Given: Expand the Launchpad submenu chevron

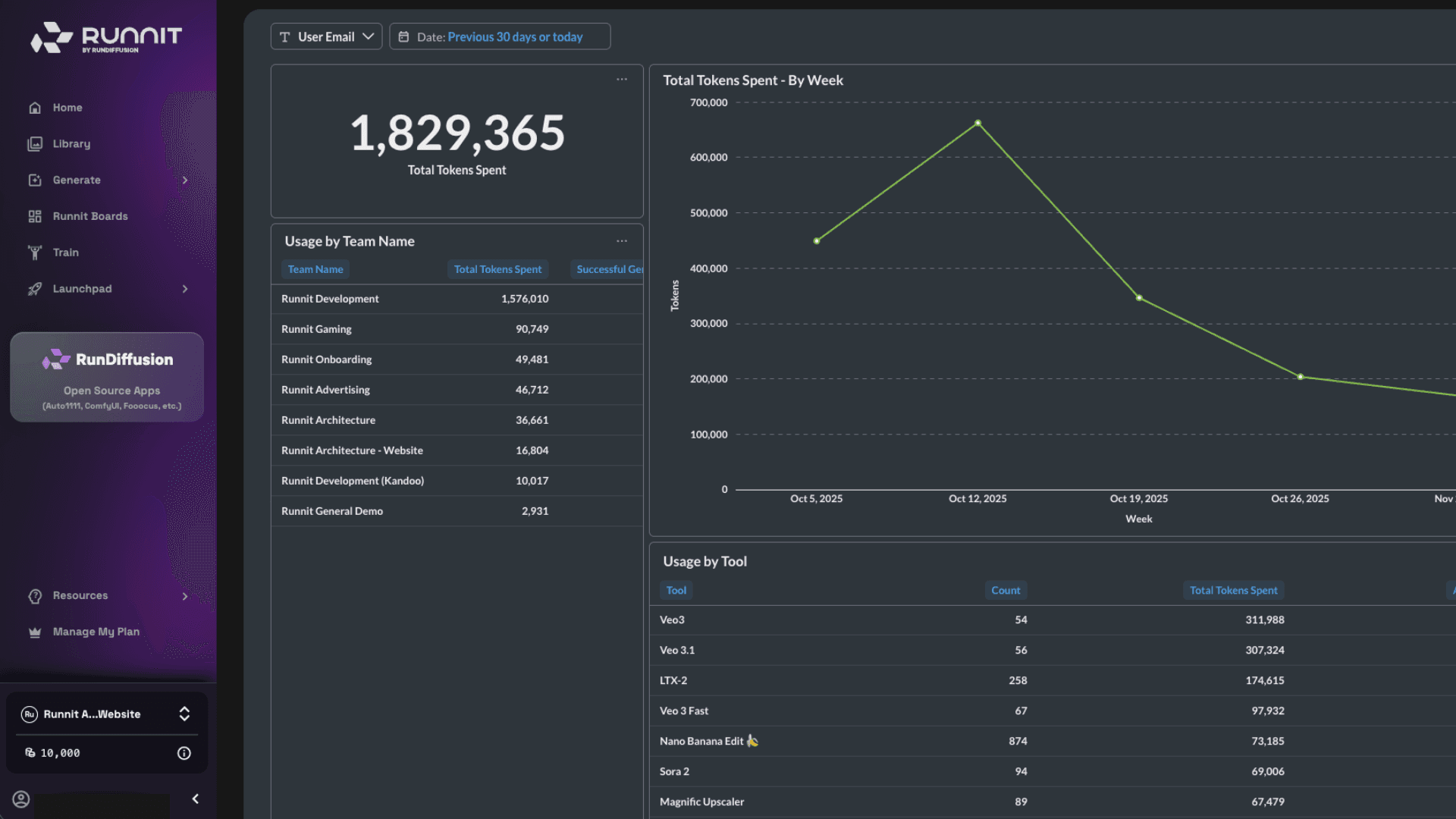Looking at the screenshot, I should [x=185, y=289].
